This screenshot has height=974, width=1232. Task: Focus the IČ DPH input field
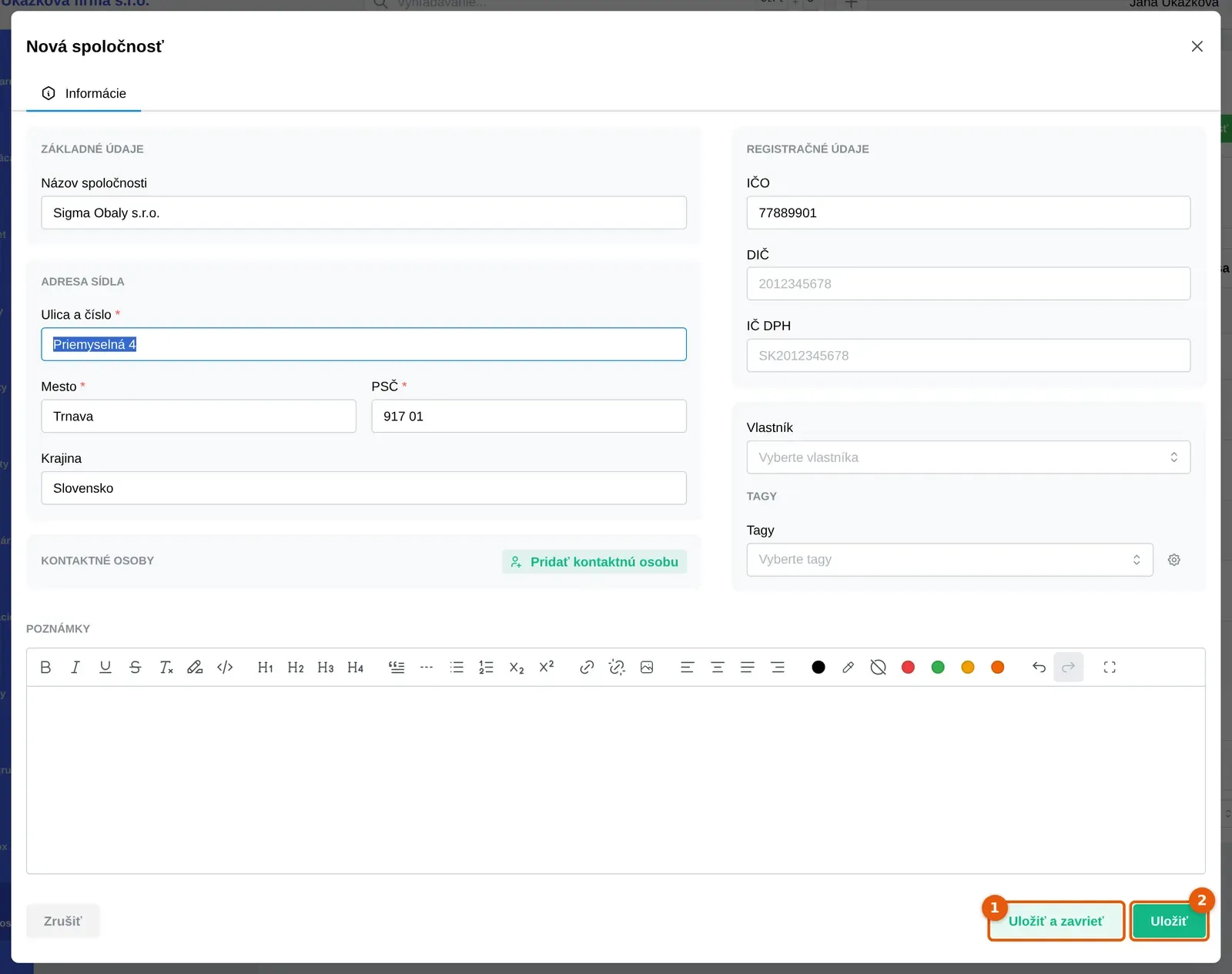[x=969, y=356]
